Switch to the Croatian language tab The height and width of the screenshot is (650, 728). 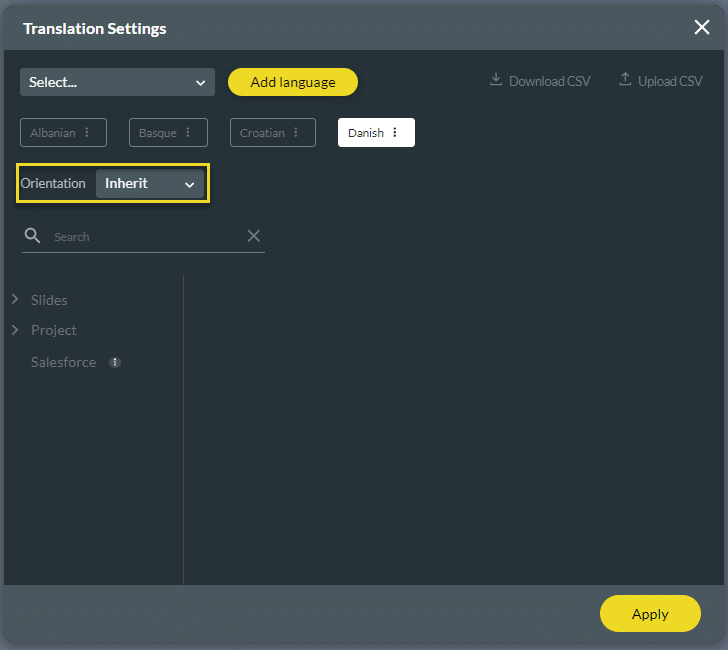(262, 133)
